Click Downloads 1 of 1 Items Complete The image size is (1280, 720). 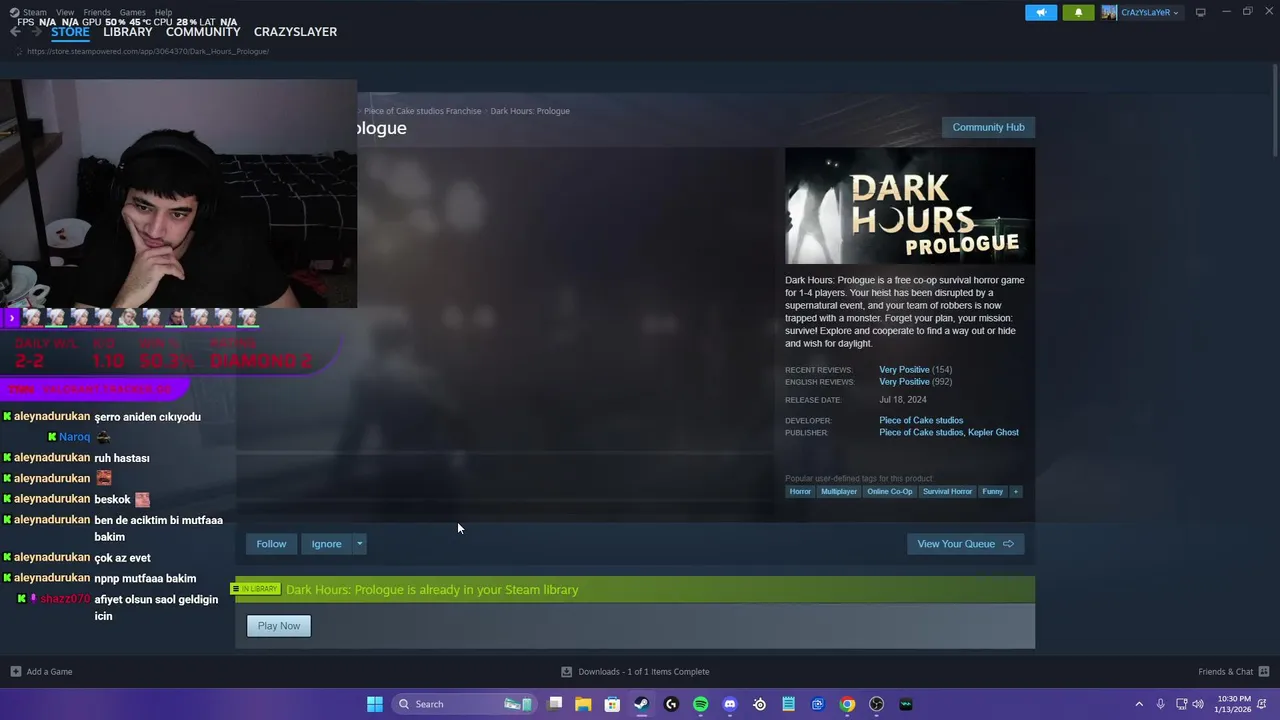click(x=644, y=672)
